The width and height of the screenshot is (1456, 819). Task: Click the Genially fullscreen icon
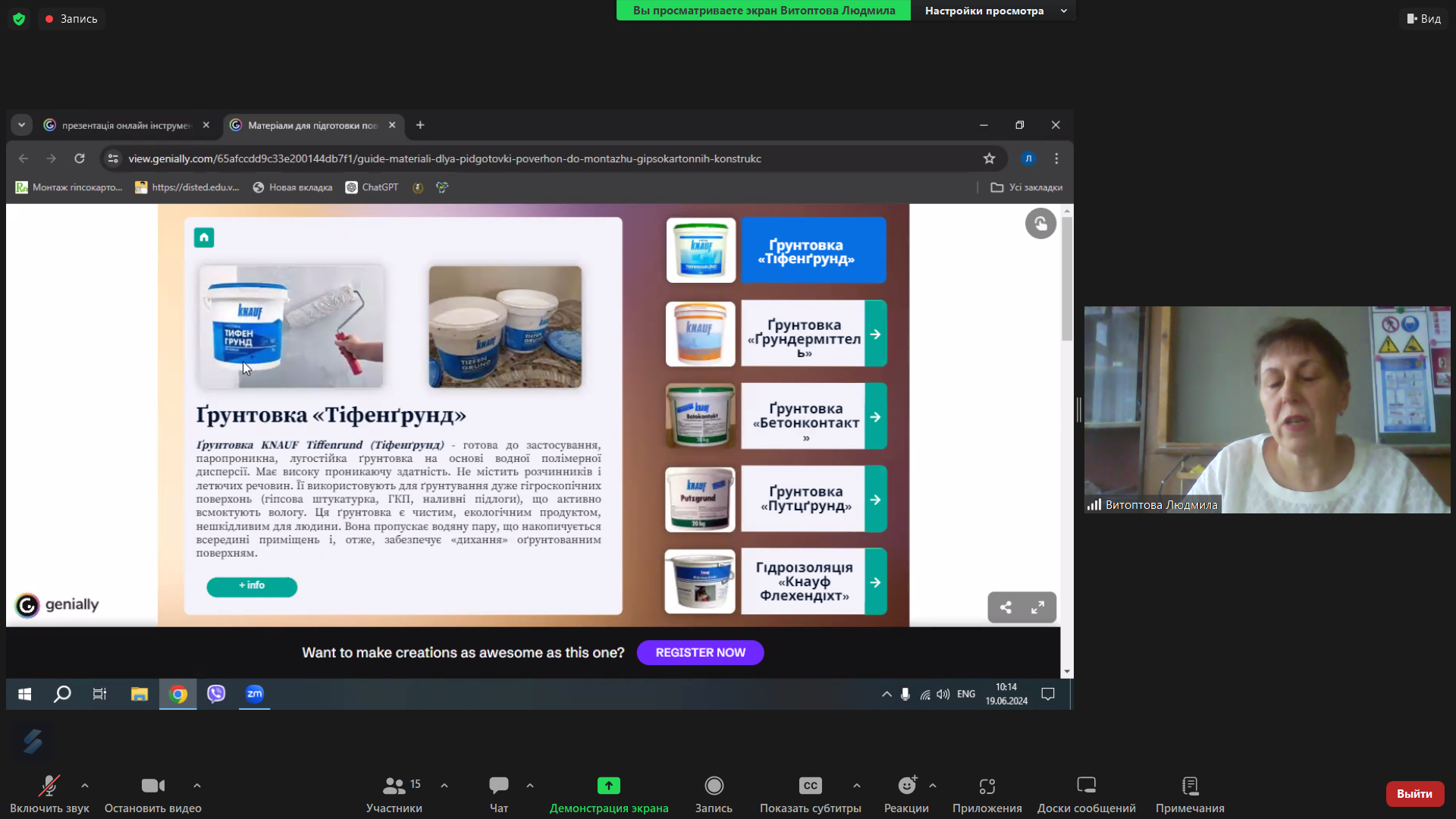pos(1037,607)
